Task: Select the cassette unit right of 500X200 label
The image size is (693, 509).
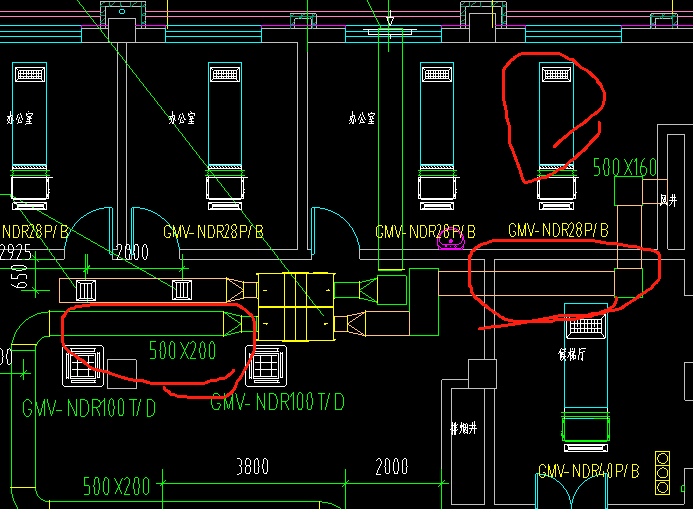Action: click(x=266, y=365)
